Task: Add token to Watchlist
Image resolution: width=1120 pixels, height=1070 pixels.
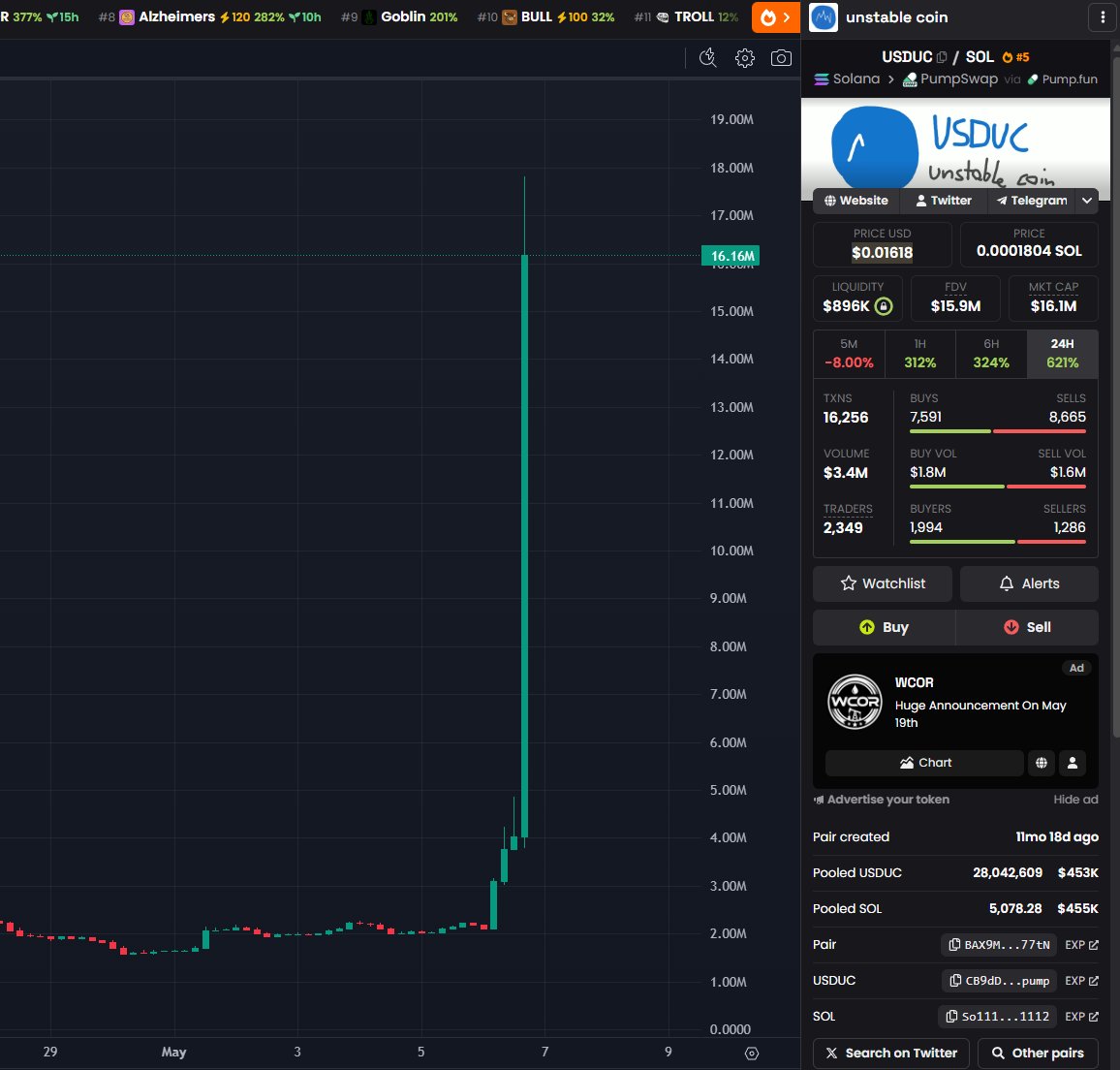Action: point(882,584)
